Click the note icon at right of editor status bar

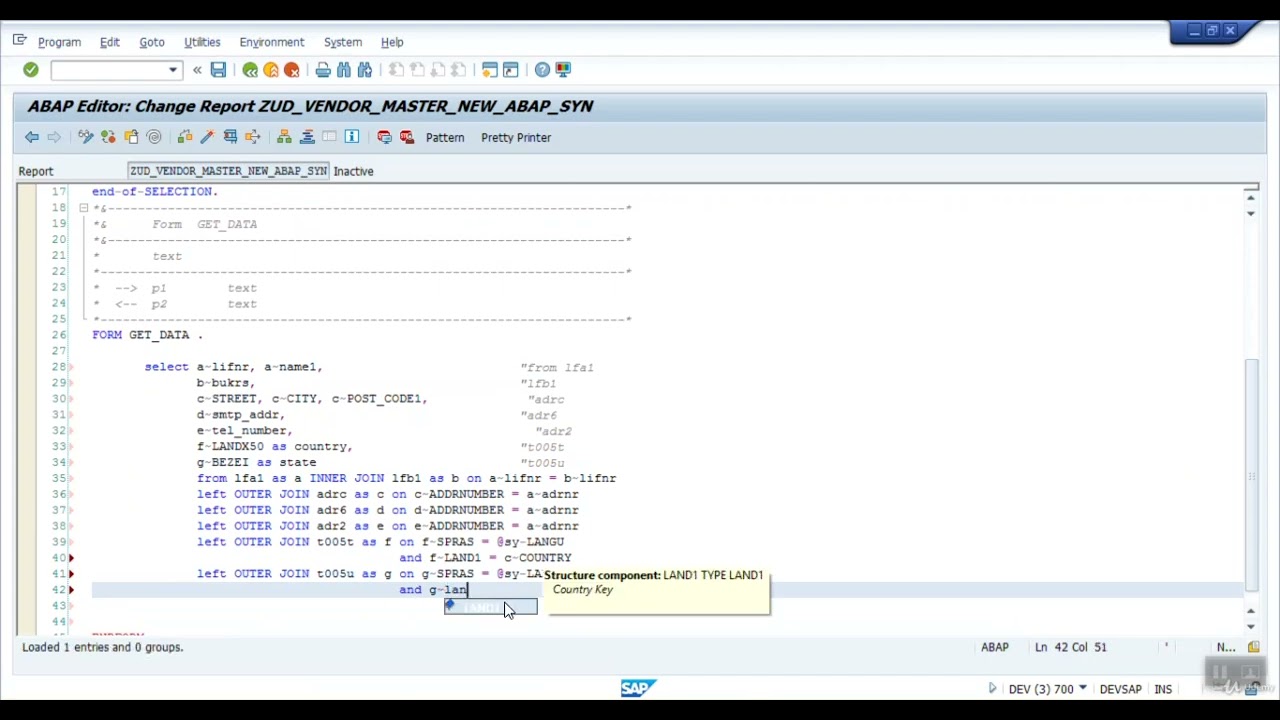click(1254, 647)
